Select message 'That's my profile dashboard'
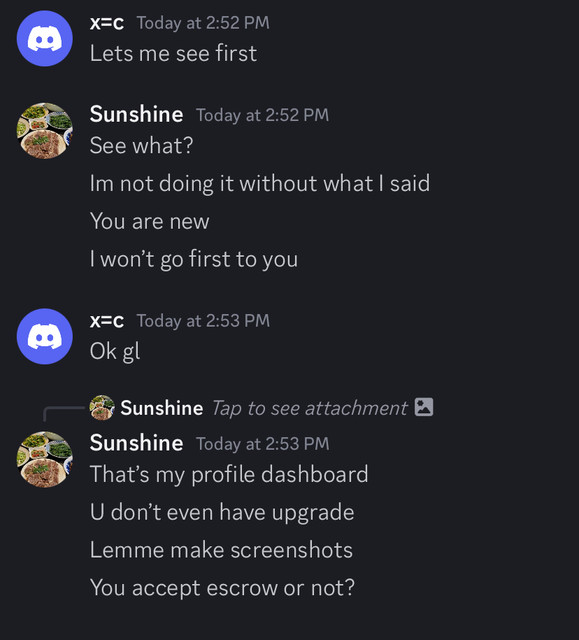Image resolution: width=579 pixels, height=640 pixels. [229, 474]
